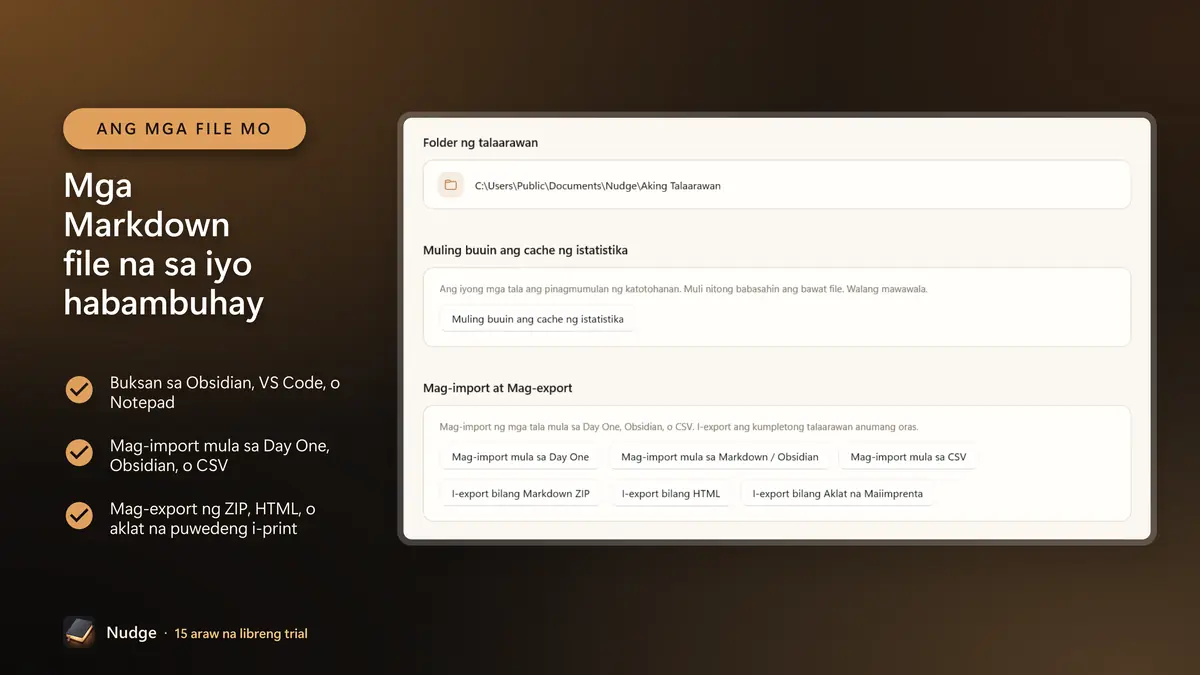This screenshot has width=1200, height=675.
Task: Click the Buksan sa Obsidian, VS Code text
Action: [x=225, y=392]
